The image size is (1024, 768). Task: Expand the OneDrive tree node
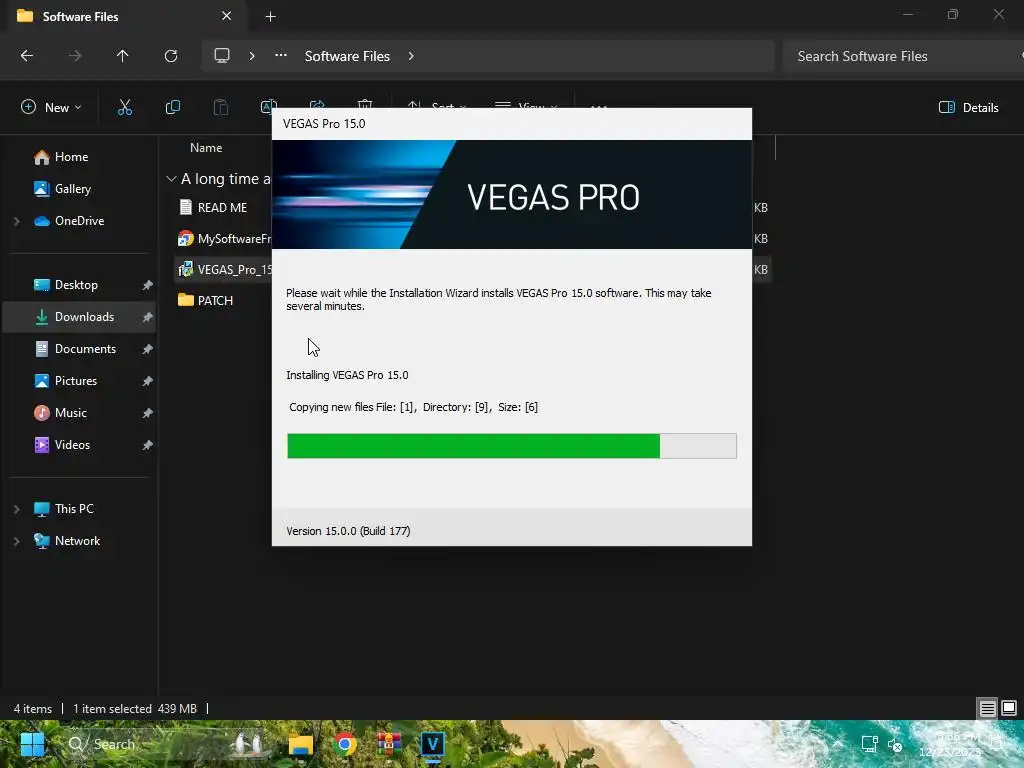click(16, 221)
